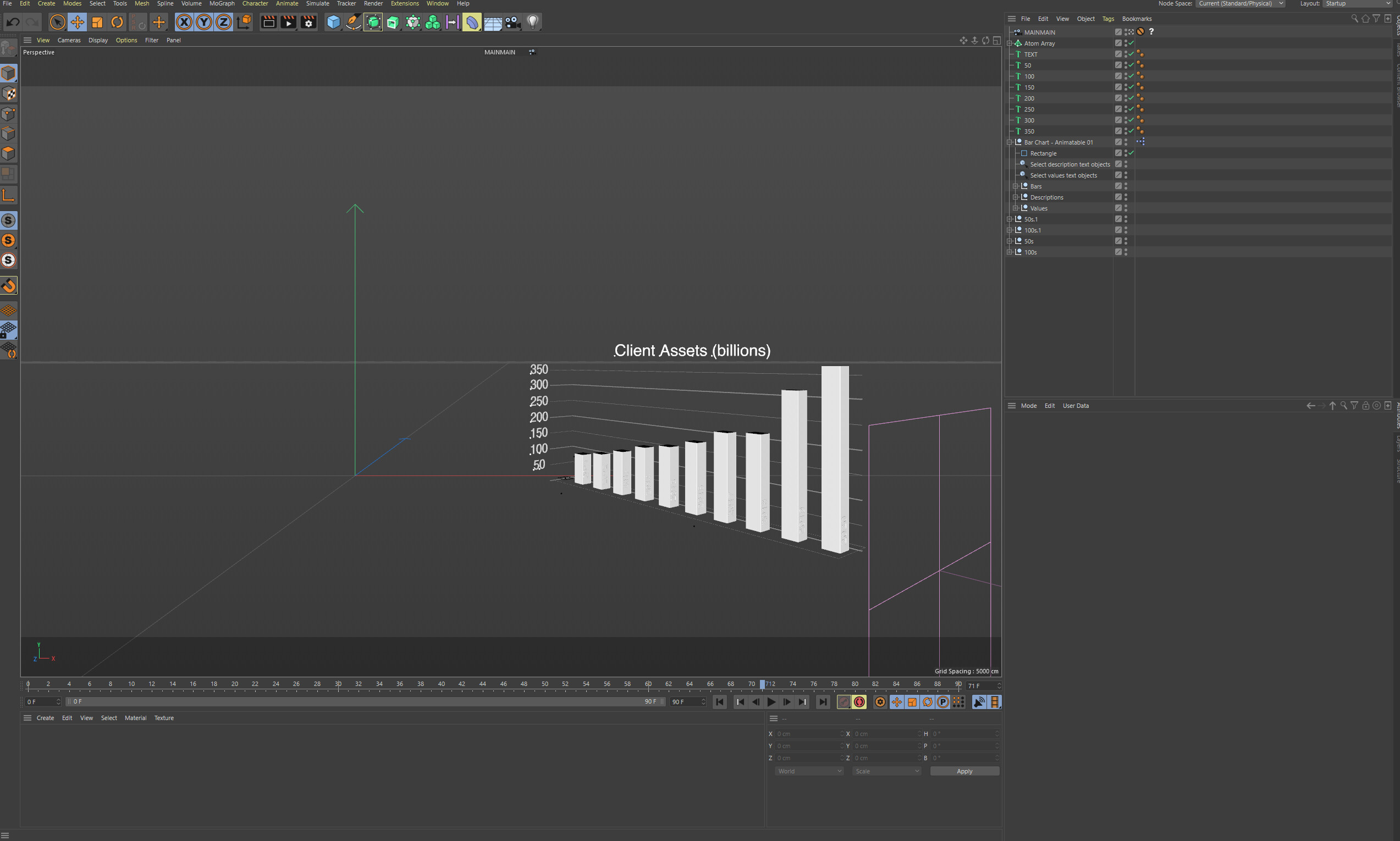Toggle enable checkmark for Rectangle object
This screenshot has width=1400, height=841.
(x=1131, y=153)
